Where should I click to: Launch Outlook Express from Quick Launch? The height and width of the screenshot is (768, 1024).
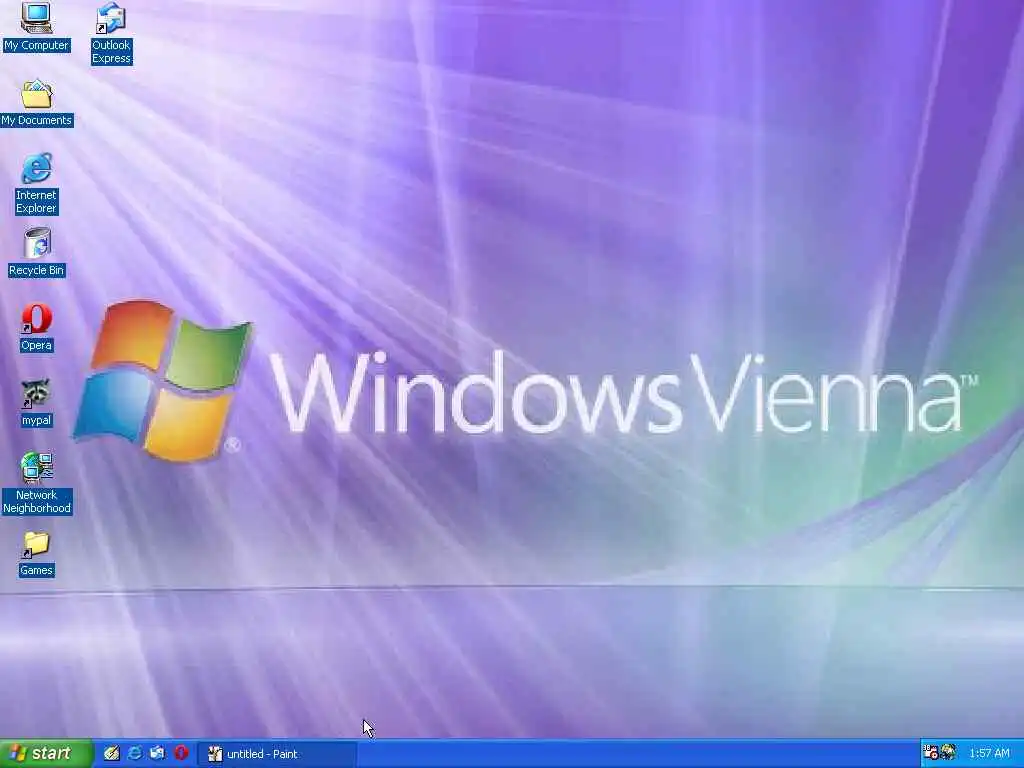[x=157, y=754]
